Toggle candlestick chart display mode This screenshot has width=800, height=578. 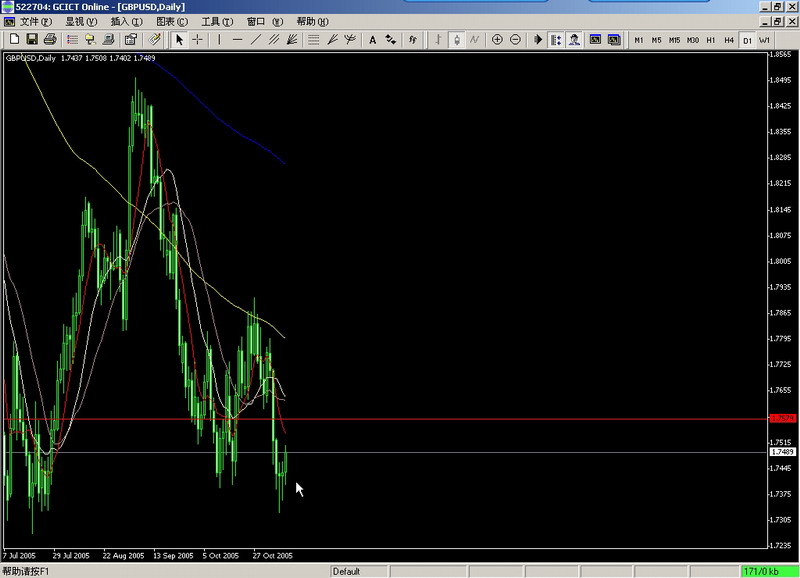(x=456, y=40)
